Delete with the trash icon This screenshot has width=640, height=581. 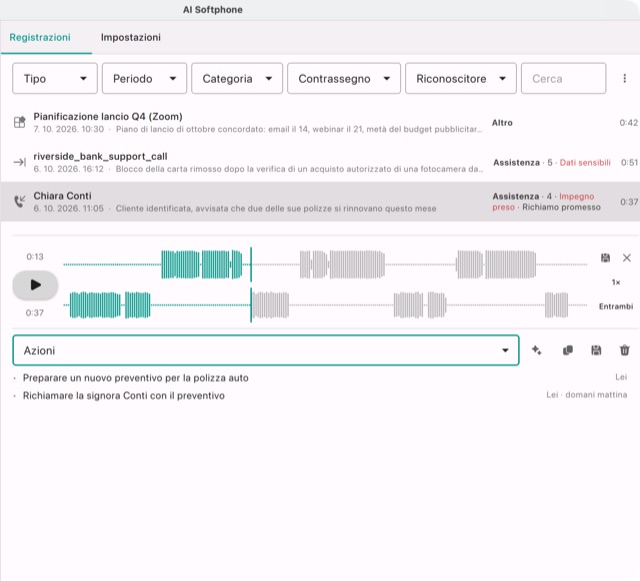pos(624,350)
